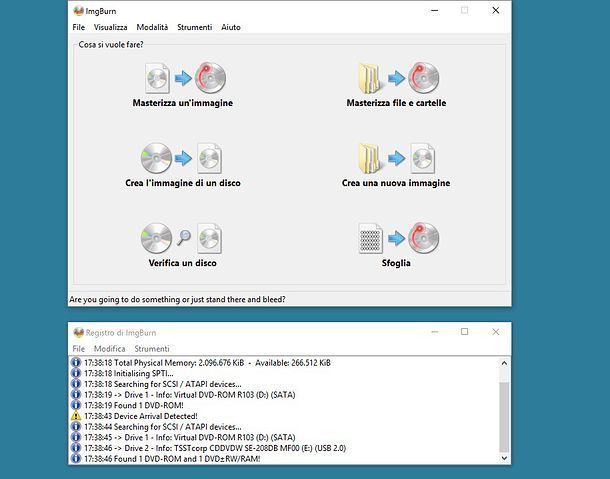Click the log vertical scrollbar thumb
610x479 pixels.
click(x=504, y=416)
